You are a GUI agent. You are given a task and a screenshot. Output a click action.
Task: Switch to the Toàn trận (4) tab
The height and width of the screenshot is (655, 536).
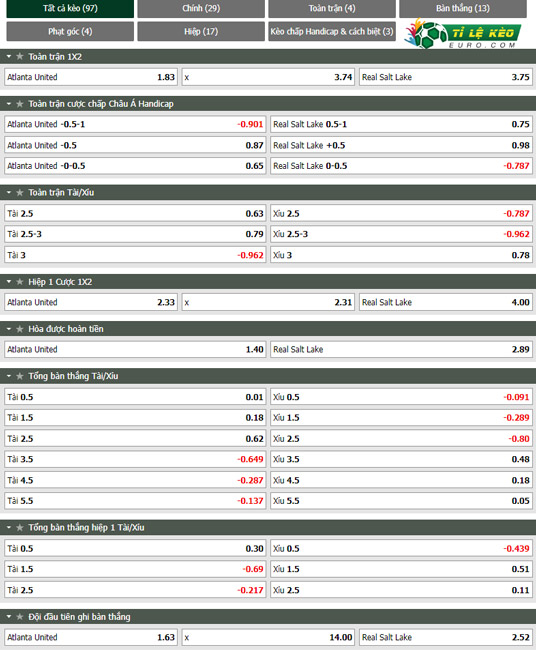332,8
